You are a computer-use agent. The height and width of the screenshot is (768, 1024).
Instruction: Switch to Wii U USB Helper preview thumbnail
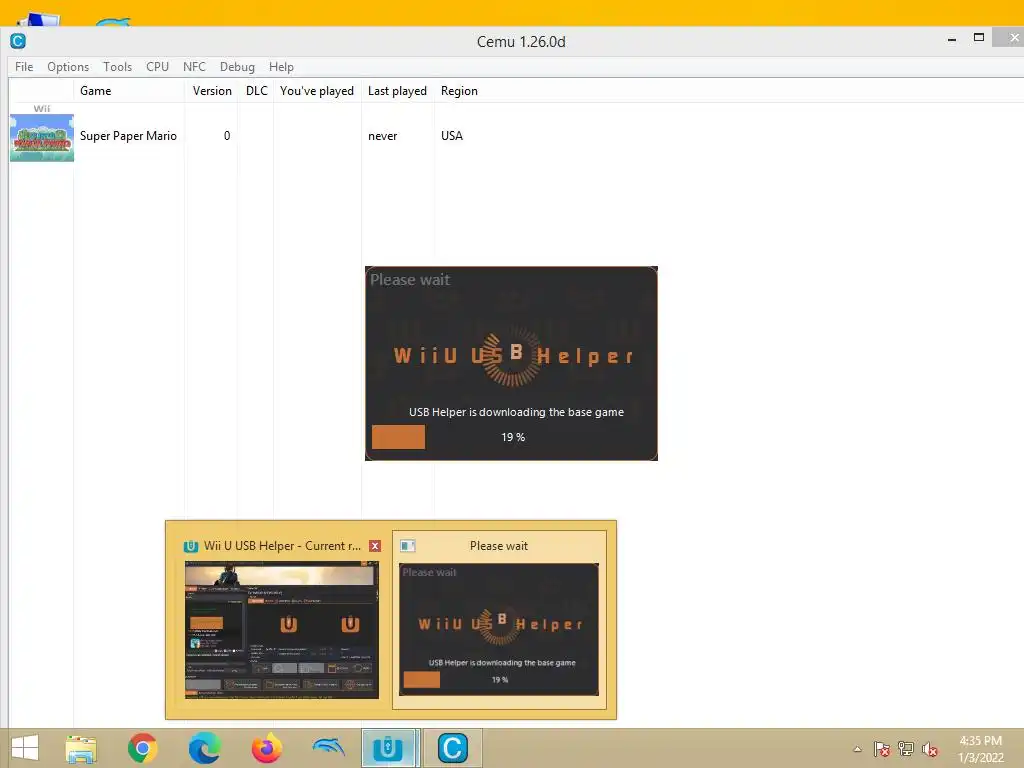coord(282,630)
